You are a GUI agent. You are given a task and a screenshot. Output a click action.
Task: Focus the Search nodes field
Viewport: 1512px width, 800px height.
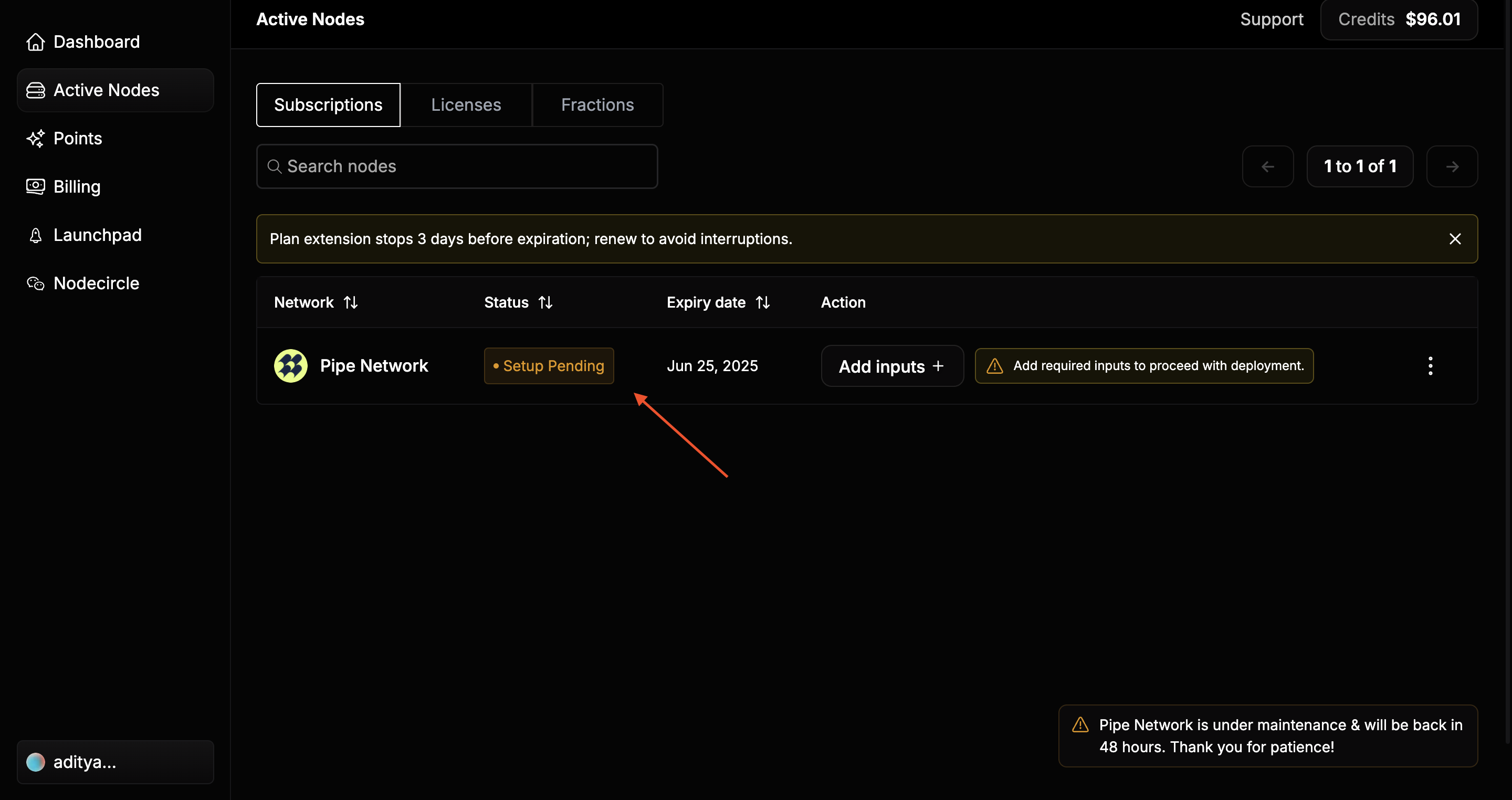coord(457,167)
